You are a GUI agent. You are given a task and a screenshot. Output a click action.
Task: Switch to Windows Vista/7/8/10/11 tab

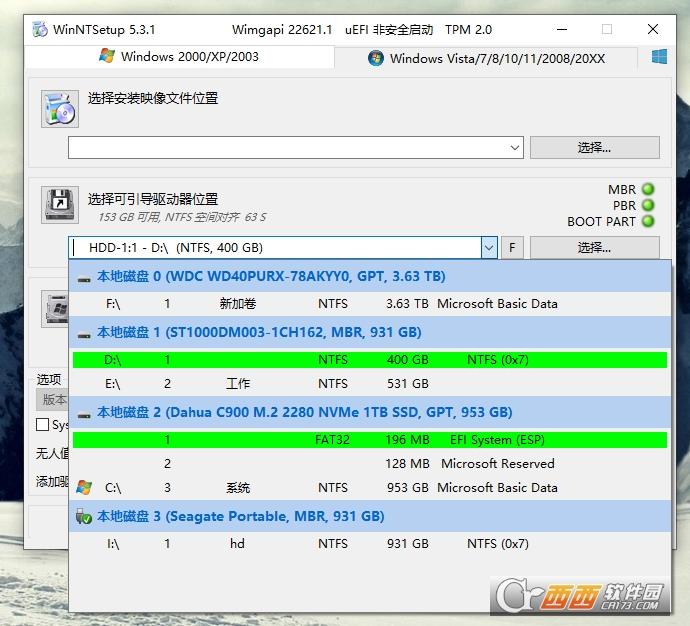click(486, 58)
